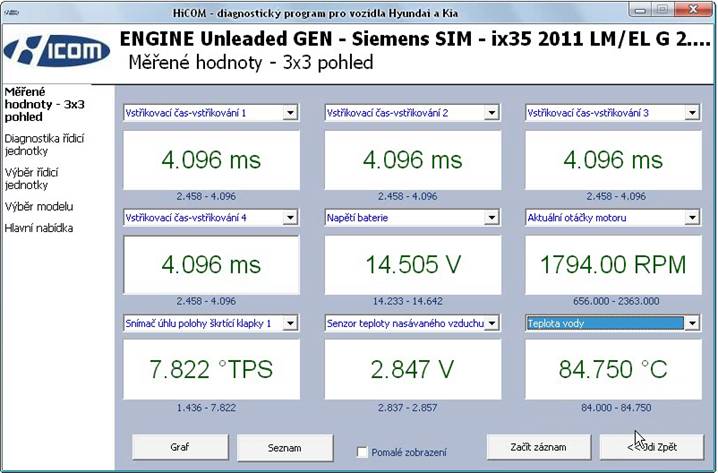Open the Vstřikovací čas-vstřikování 3 dropdown

pyautogui.click(x=691, y=113)
